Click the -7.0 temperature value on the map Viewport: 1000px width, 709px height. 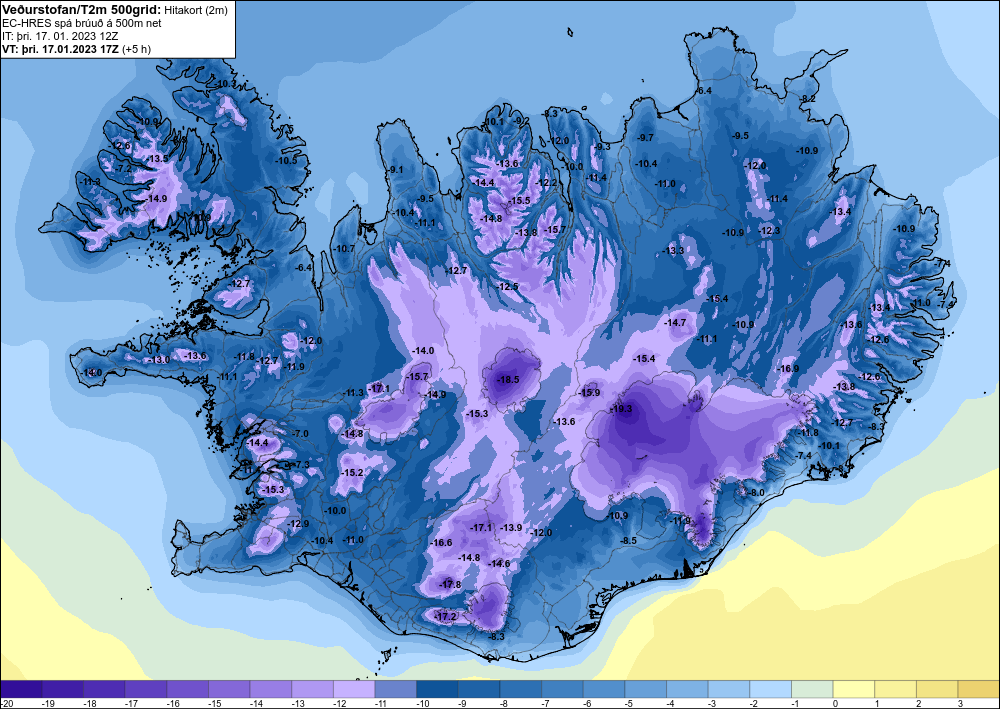tap(300, 434)
